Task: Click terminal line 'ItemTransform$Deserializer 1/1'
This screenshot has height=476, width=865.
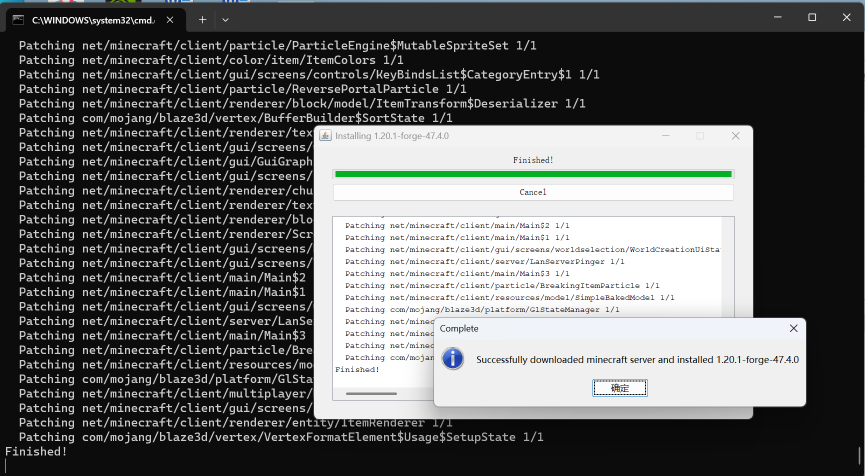Action: pyautogui.click(x=302, y=103)
